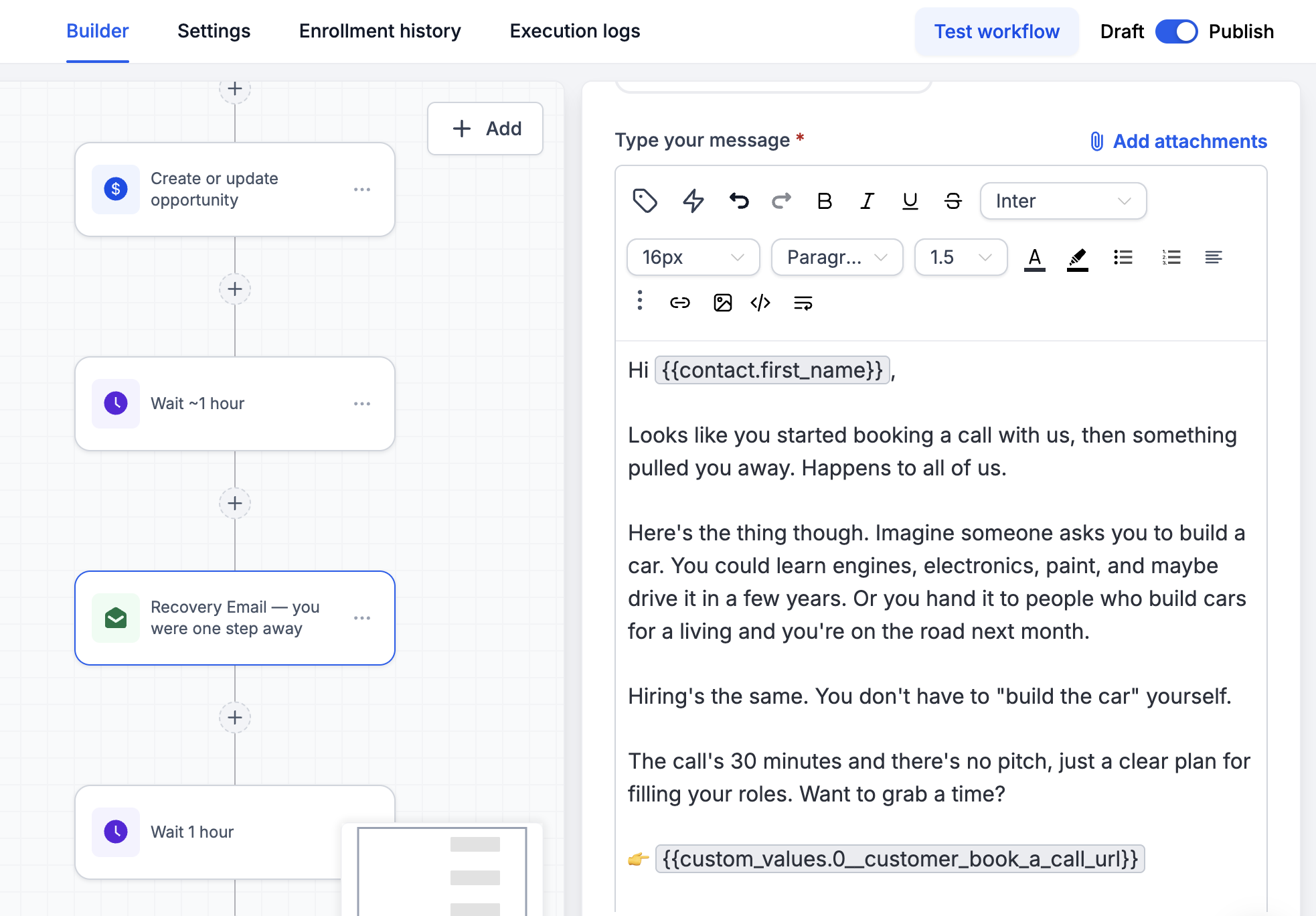This screenshot has width=1316, height=916.
Task: Redo the last edit
Action: pyautogui.click(x=781, y=201)
